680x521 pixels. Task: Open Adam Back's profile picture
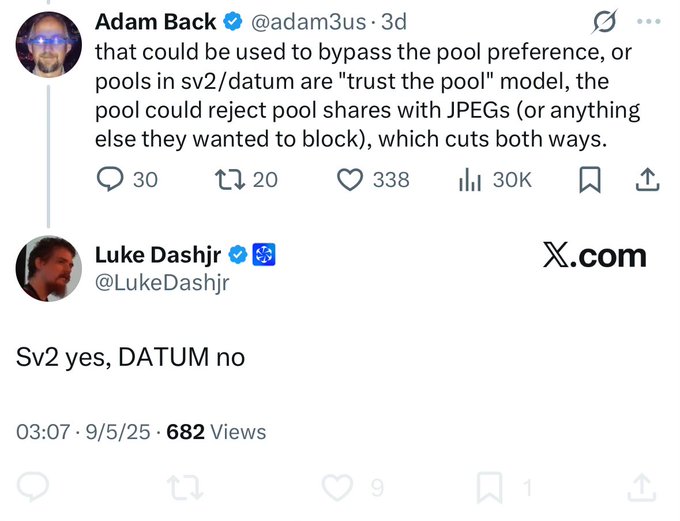[49, 44]
